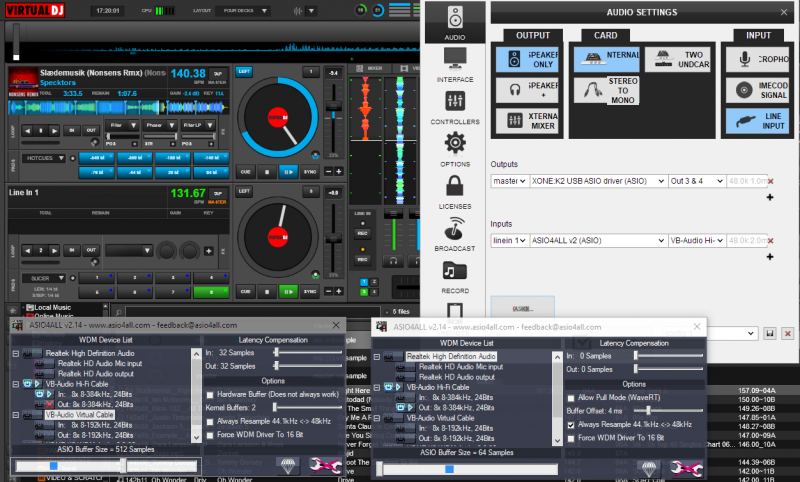Uncheck Always Resample in right ASIO4ALL window

(571, 425)
